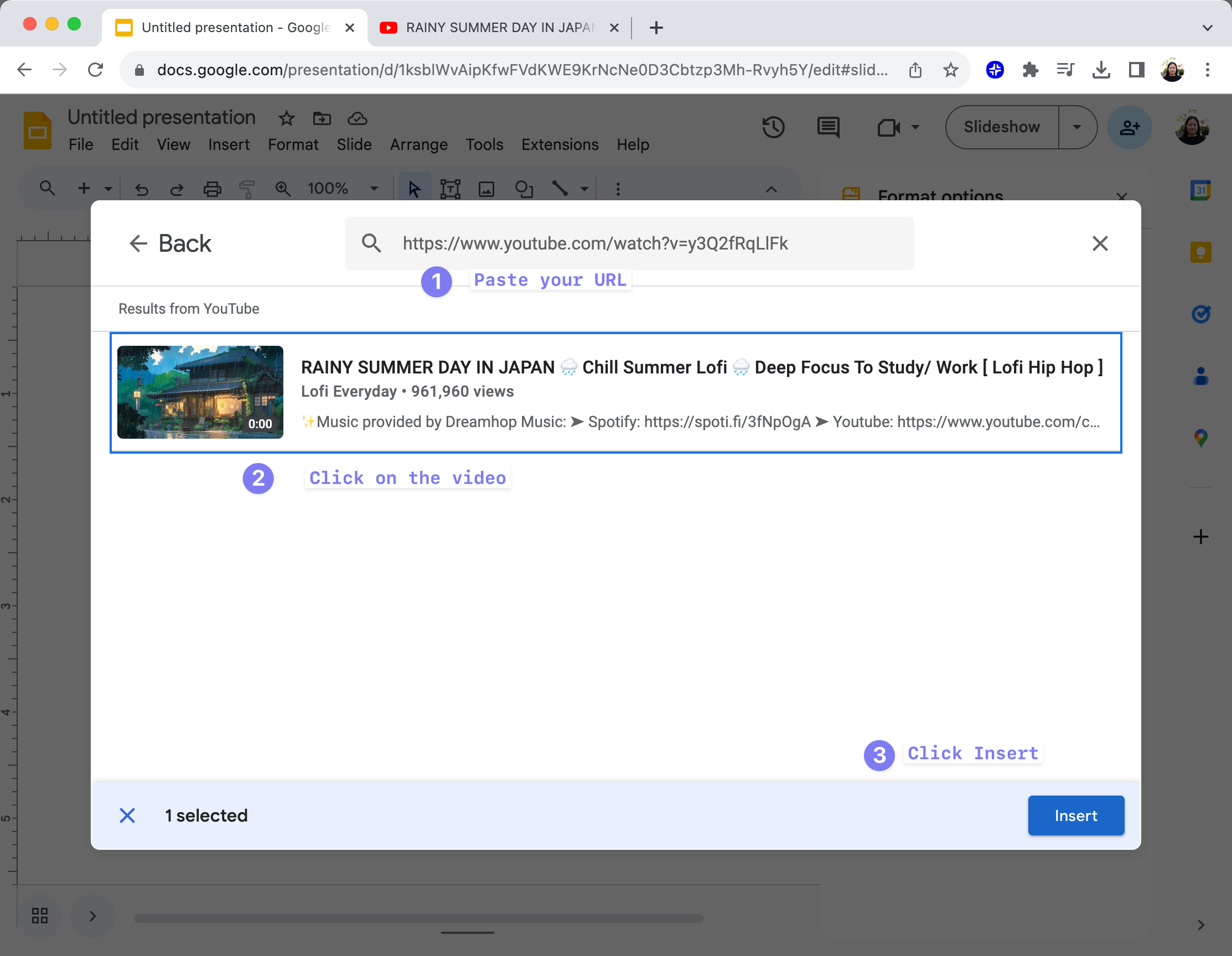Click the Undo icon
Viewport: 1232px width, 956px height.
(142, 189)
